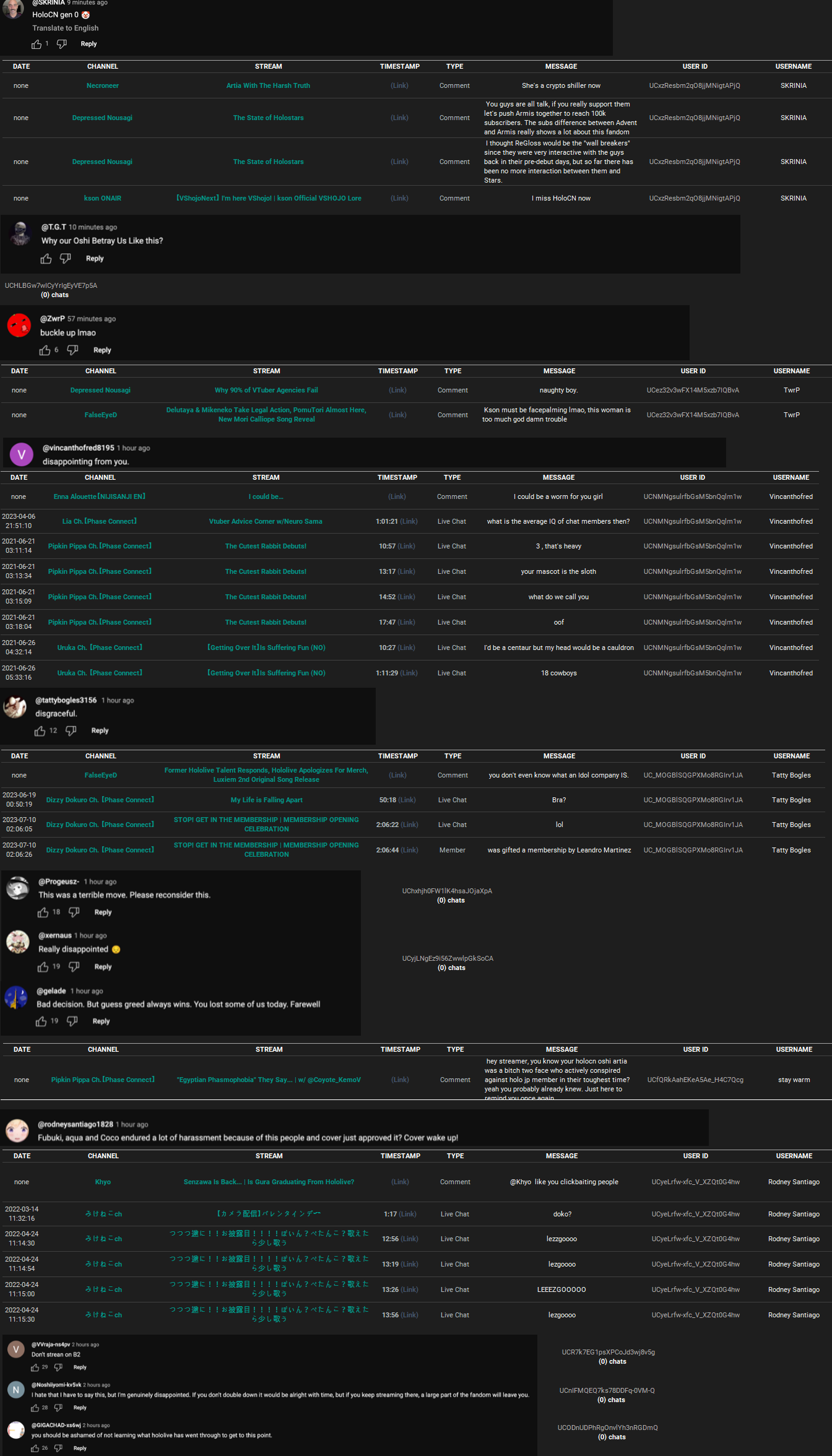Dislike @VVraja-ns4pv's 'Don't strean on B2' comment
Viewport: 832px width, 1456px height.
click(58, 1367)
